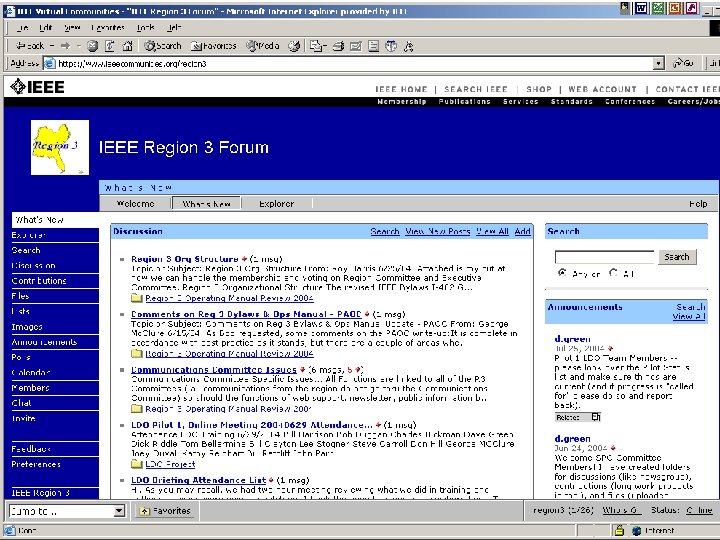The height and width of the screenshot is (540, 720).
Task: Click folder icon next to LDC Project
Action: click(x=136, y=464)
